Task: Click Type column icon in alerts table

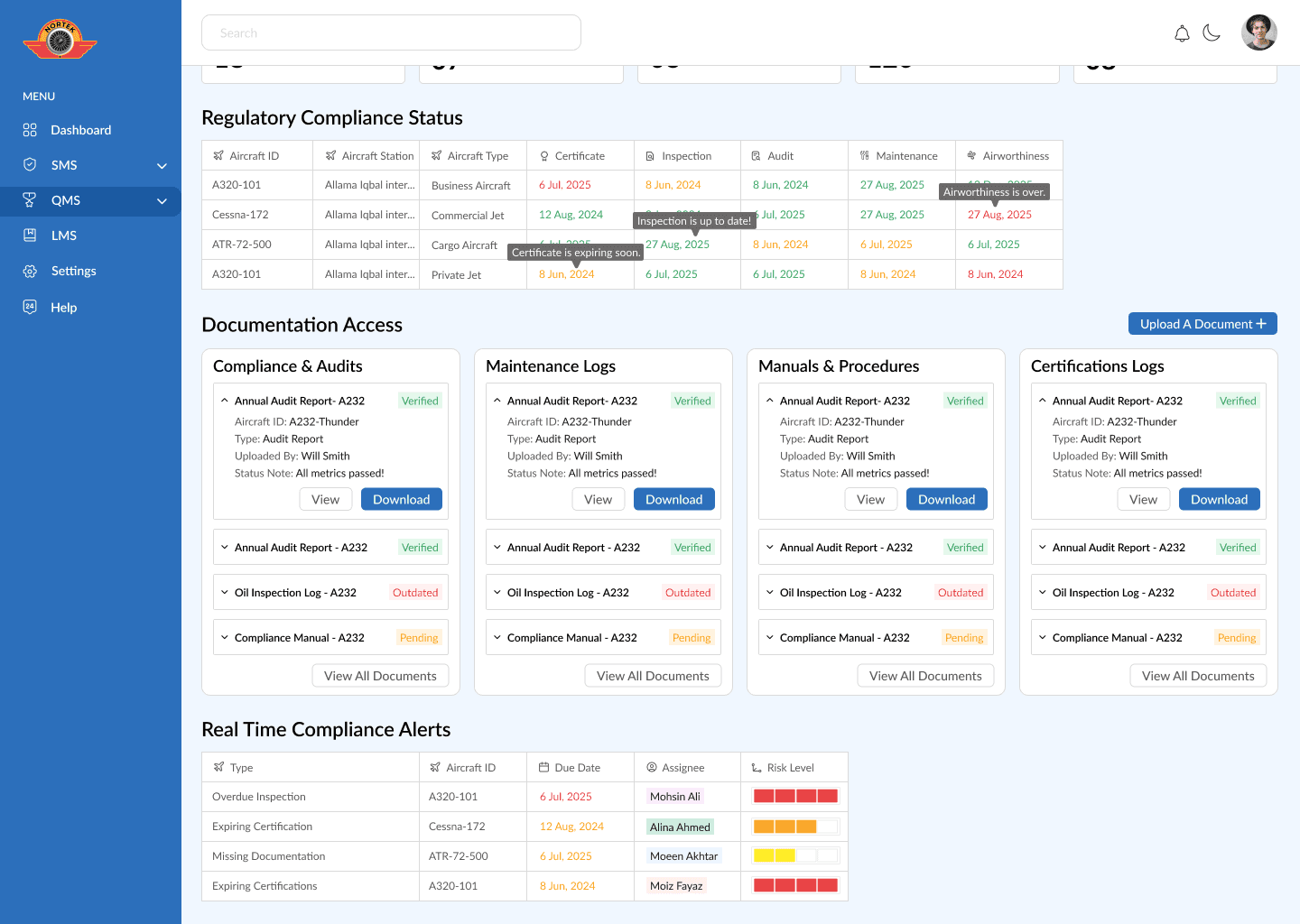Action: point(218,767)
